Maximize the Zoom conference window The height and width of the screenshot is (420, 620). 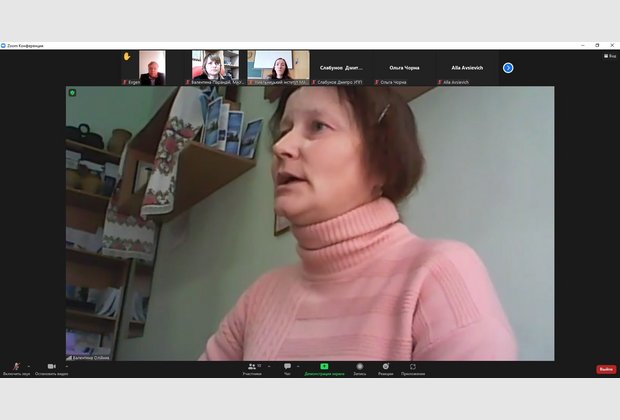click(597, 45)
